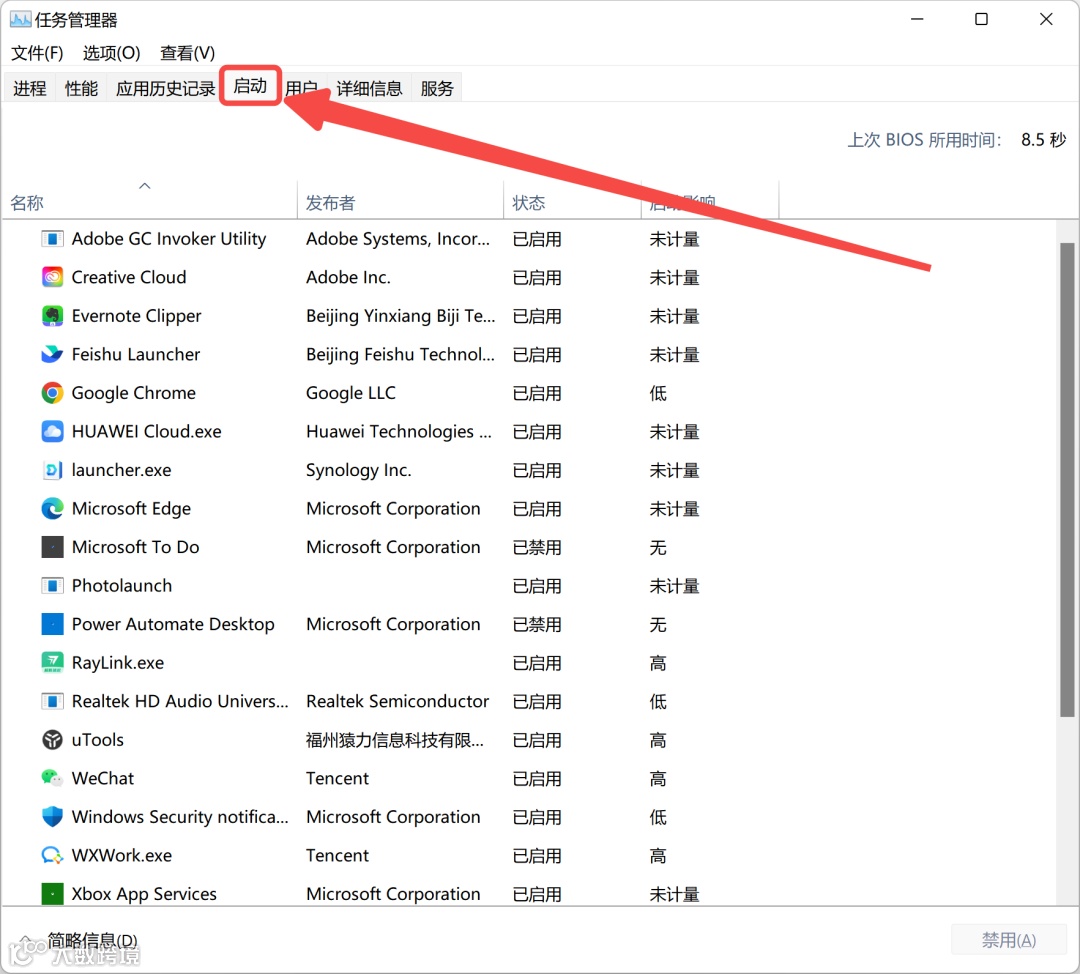
Task: Click the 8.5 秒 BIOS time value
Action: (x=1043, y=140)
